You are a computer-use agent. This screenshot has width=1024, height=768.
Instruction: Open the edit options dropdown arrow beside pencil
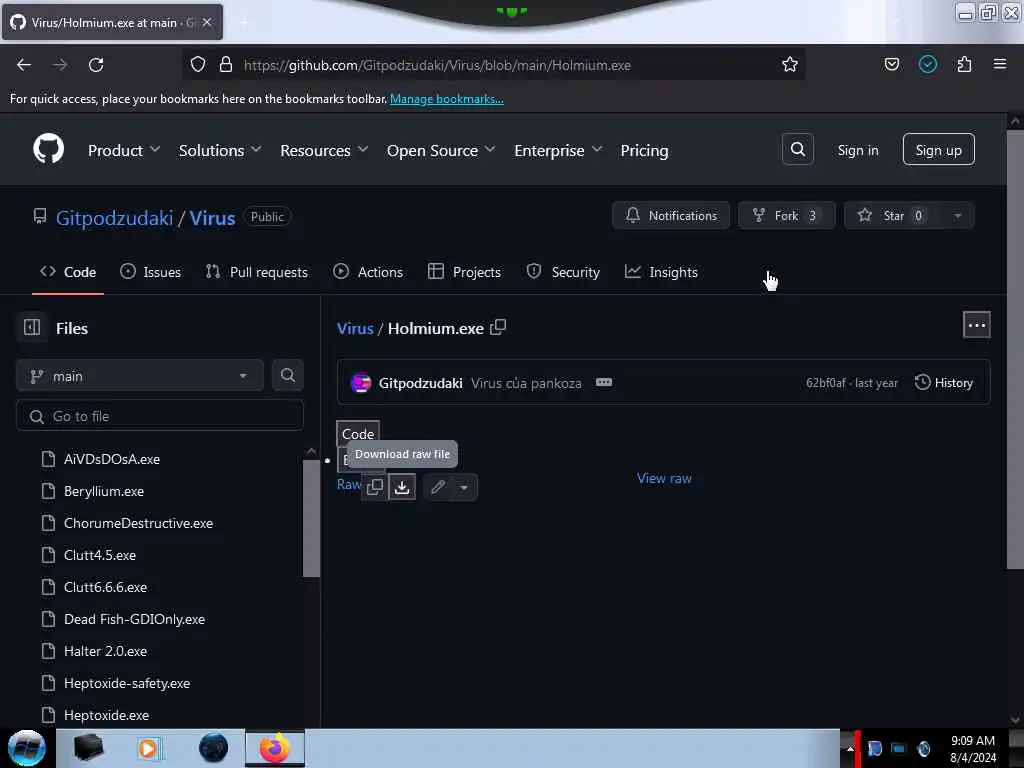(464, 487)
